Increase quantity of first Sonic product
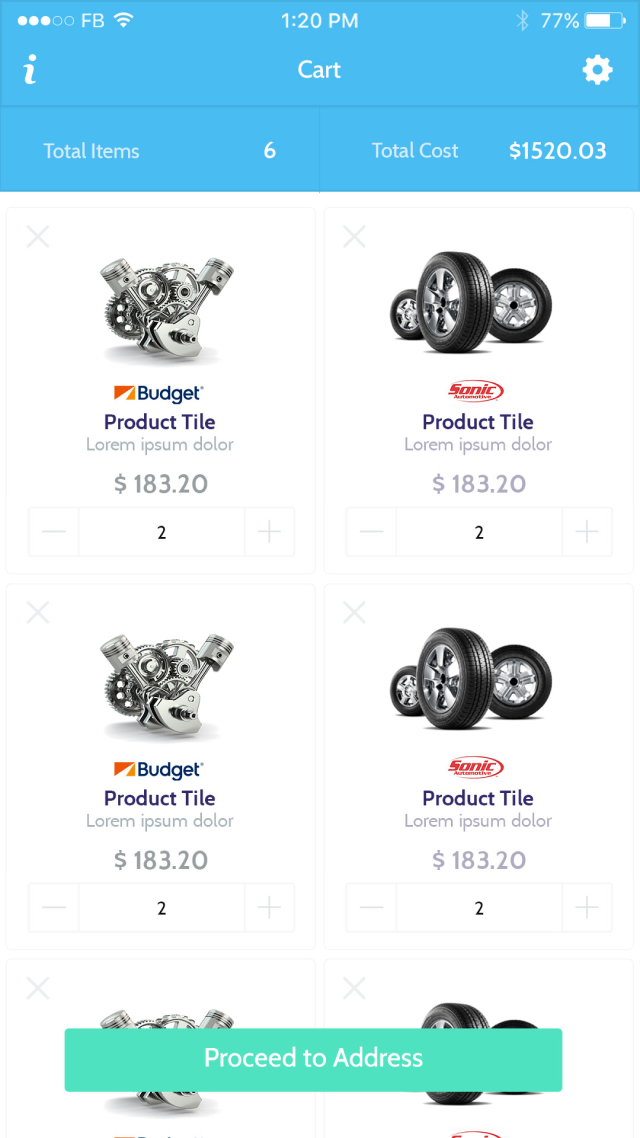640x1138 pixels. coord(587,532)
